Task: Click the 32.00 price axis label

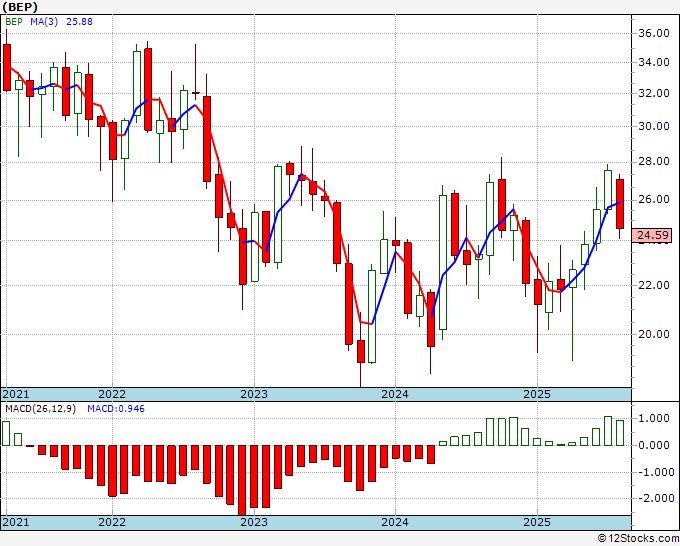Action: 654,93
